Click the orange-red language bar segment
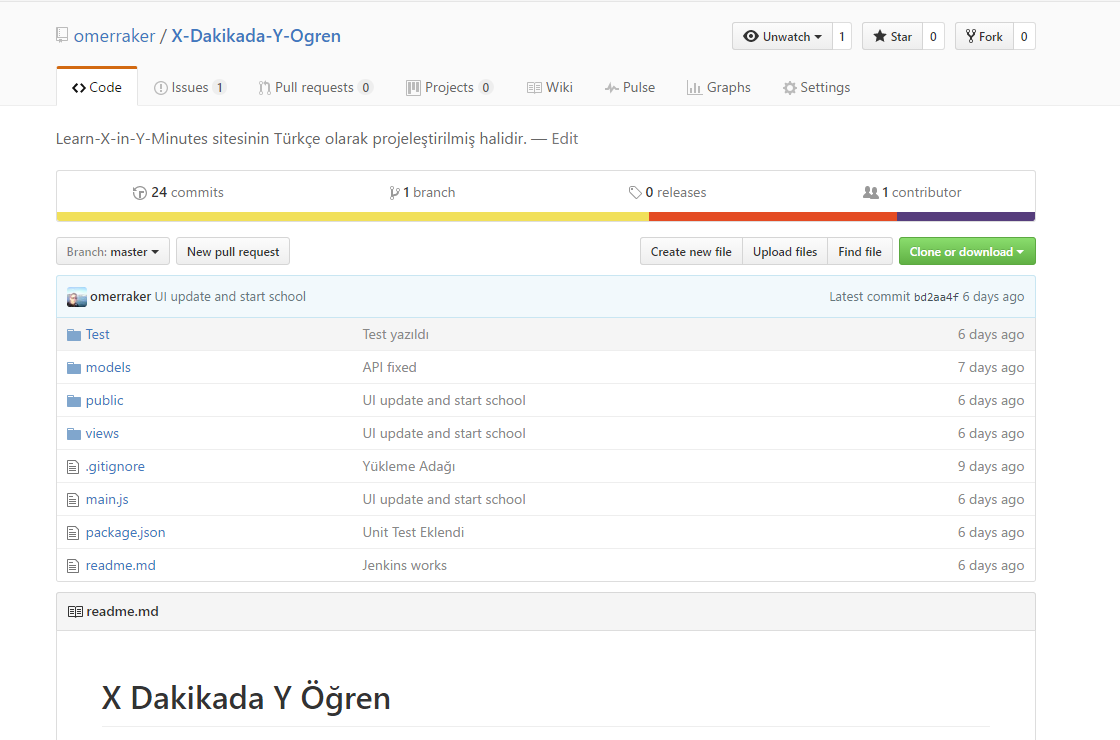 (x=773, y=216)
